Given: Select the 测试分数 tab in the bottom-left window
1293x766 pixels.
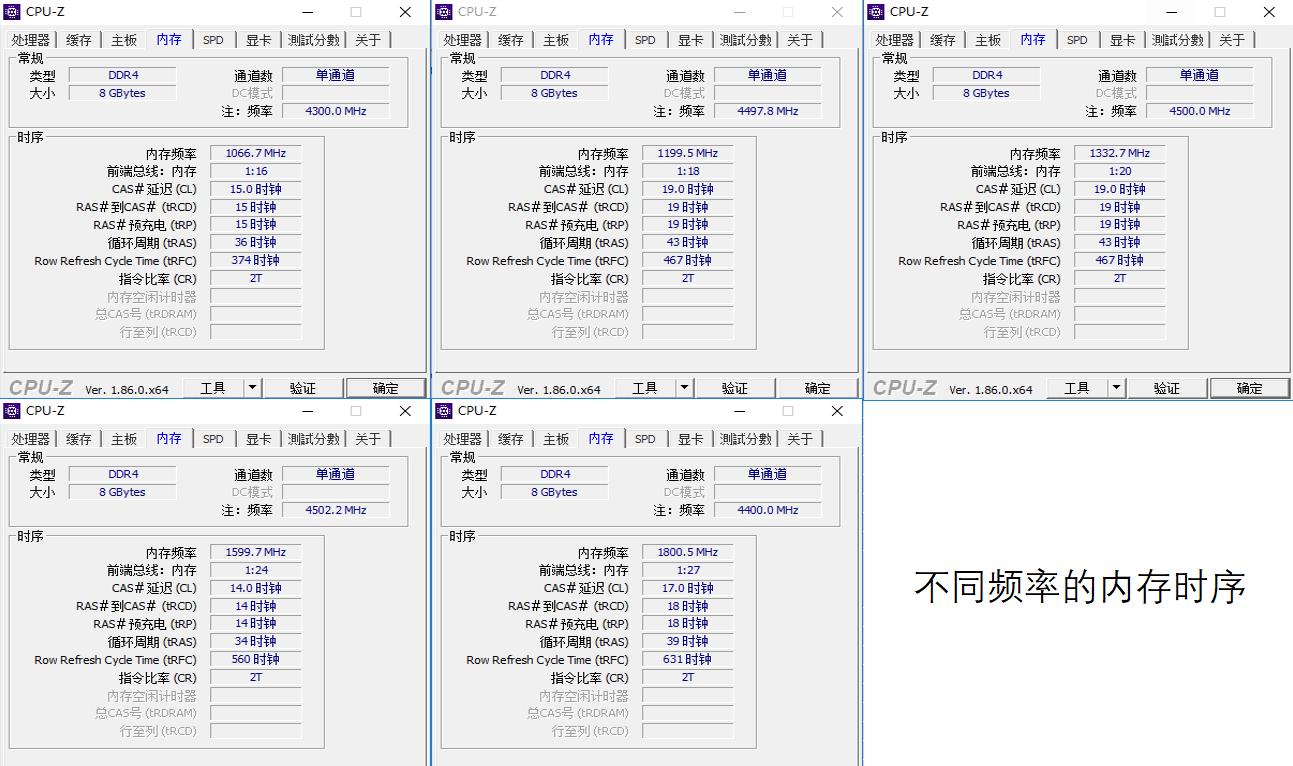Looking at the screenshot, I should (x=314, y=438).
